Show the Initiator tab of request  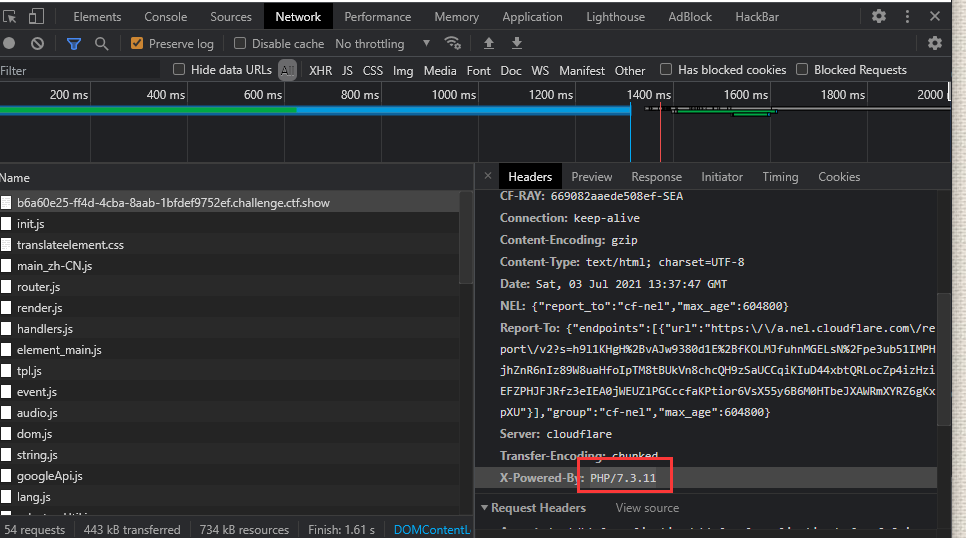click(722, 177)
